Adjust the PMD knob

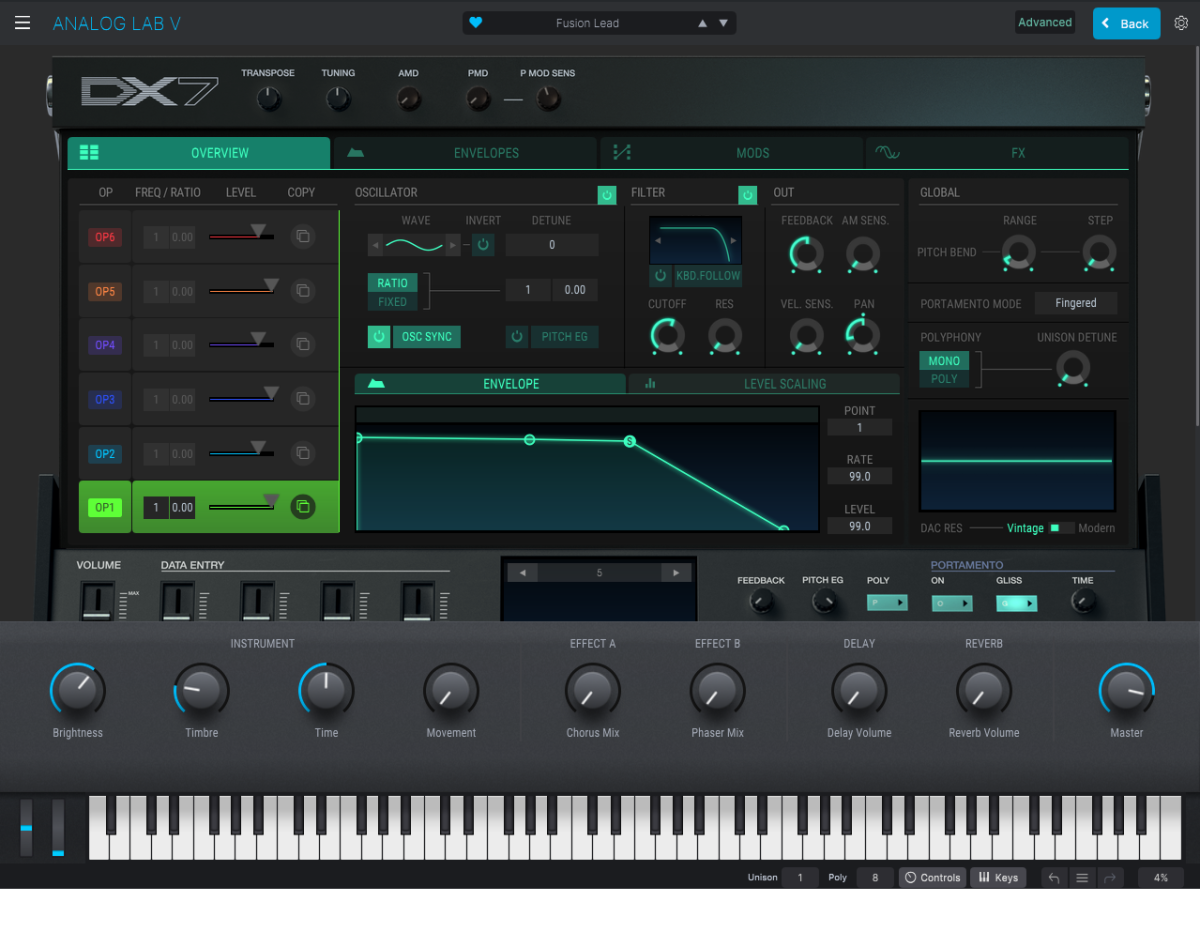[479, 99]
